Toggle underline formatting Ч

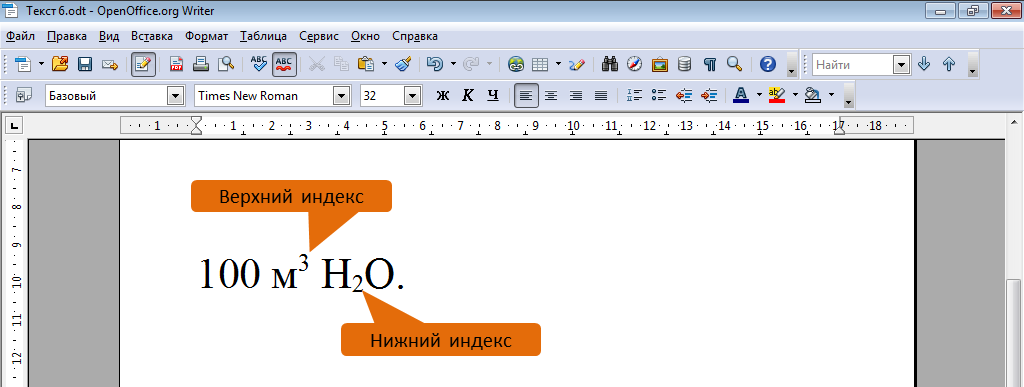tap(493, 96)
